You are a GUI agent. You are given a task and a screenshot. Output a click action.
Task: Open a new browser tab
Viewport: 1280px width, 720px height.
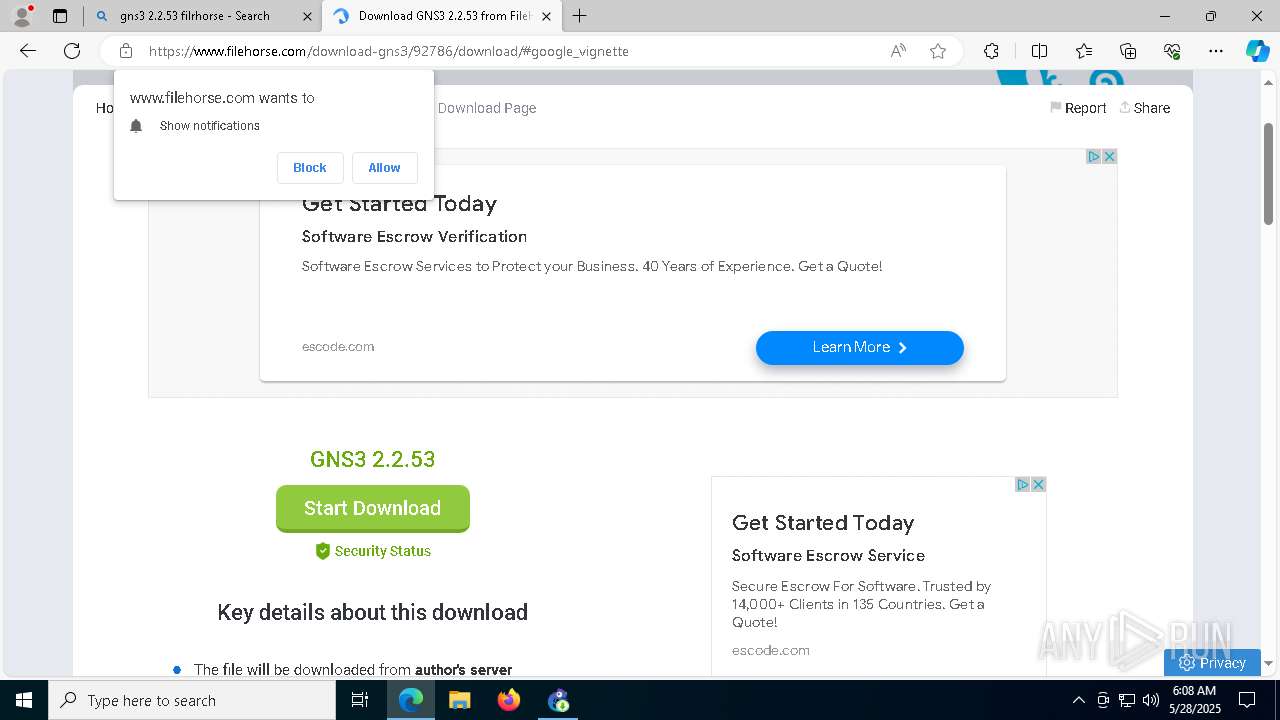click(x=580, y=16)
